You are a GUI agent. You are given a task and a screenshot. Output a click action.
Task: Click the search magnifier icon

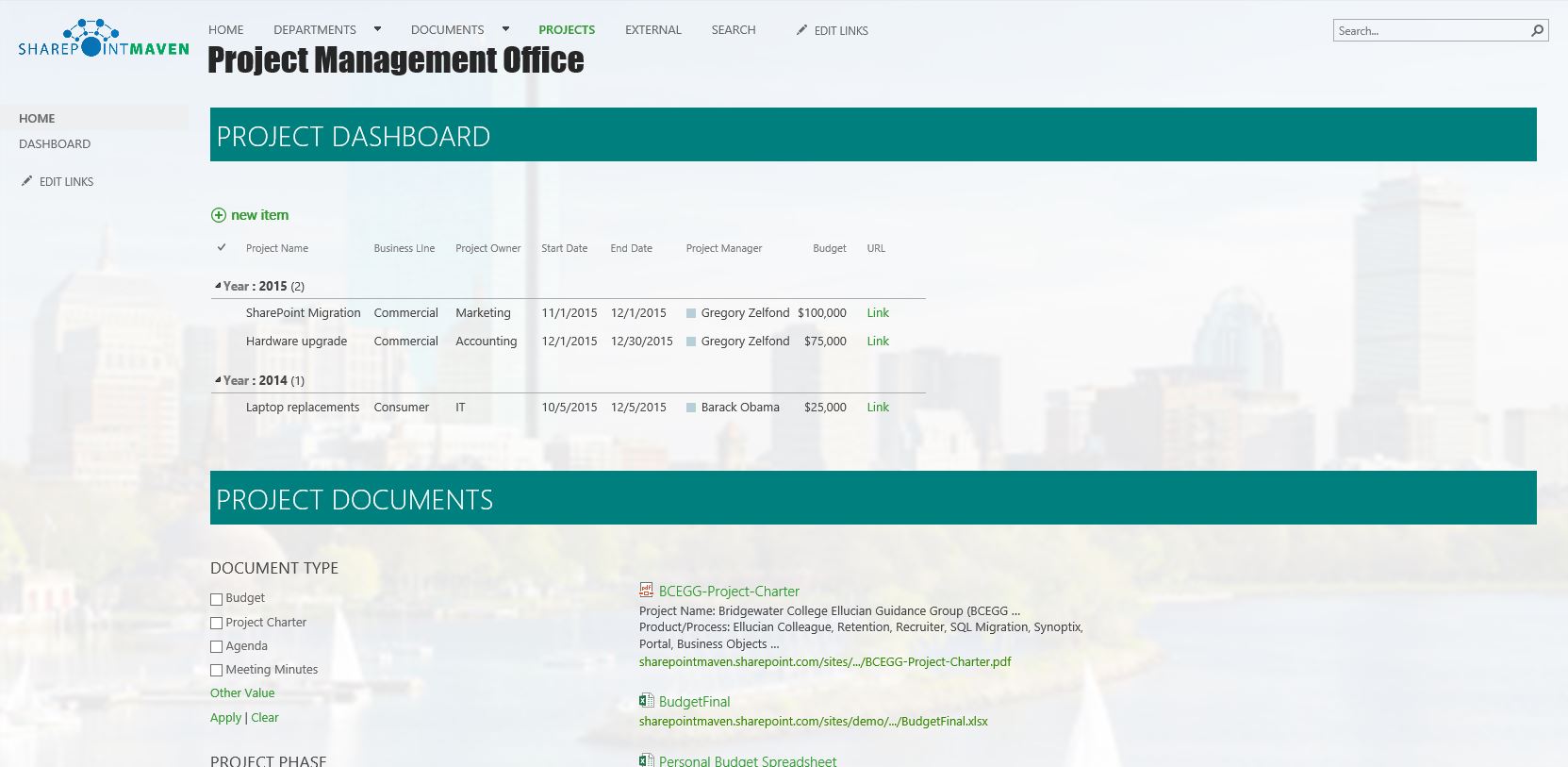(x=1537, y=30)
